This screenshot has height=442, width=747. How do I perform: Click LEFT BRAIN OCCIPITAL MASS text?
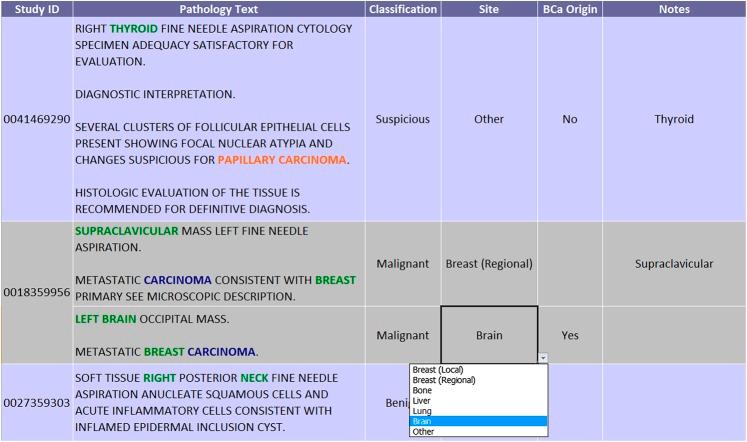(152, 319)
